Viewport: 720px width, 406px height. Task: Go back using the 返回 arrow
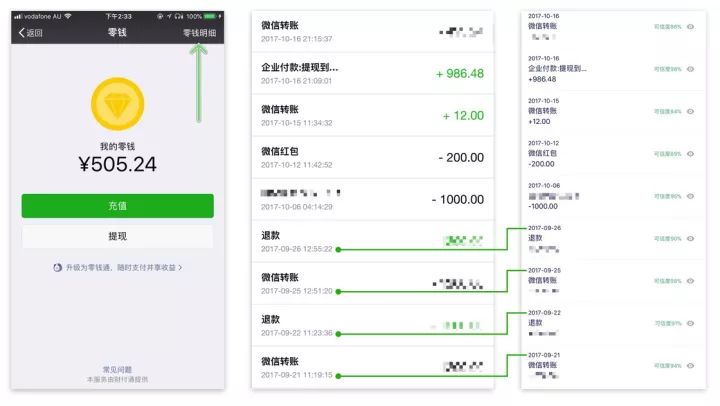pos(31,33)
